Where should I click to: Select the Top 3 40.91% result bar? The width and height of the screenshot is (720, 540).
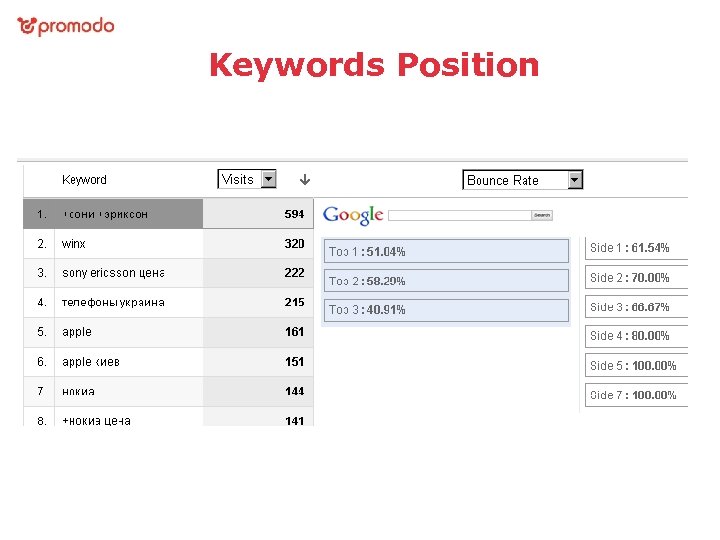[x=446, y=310]
